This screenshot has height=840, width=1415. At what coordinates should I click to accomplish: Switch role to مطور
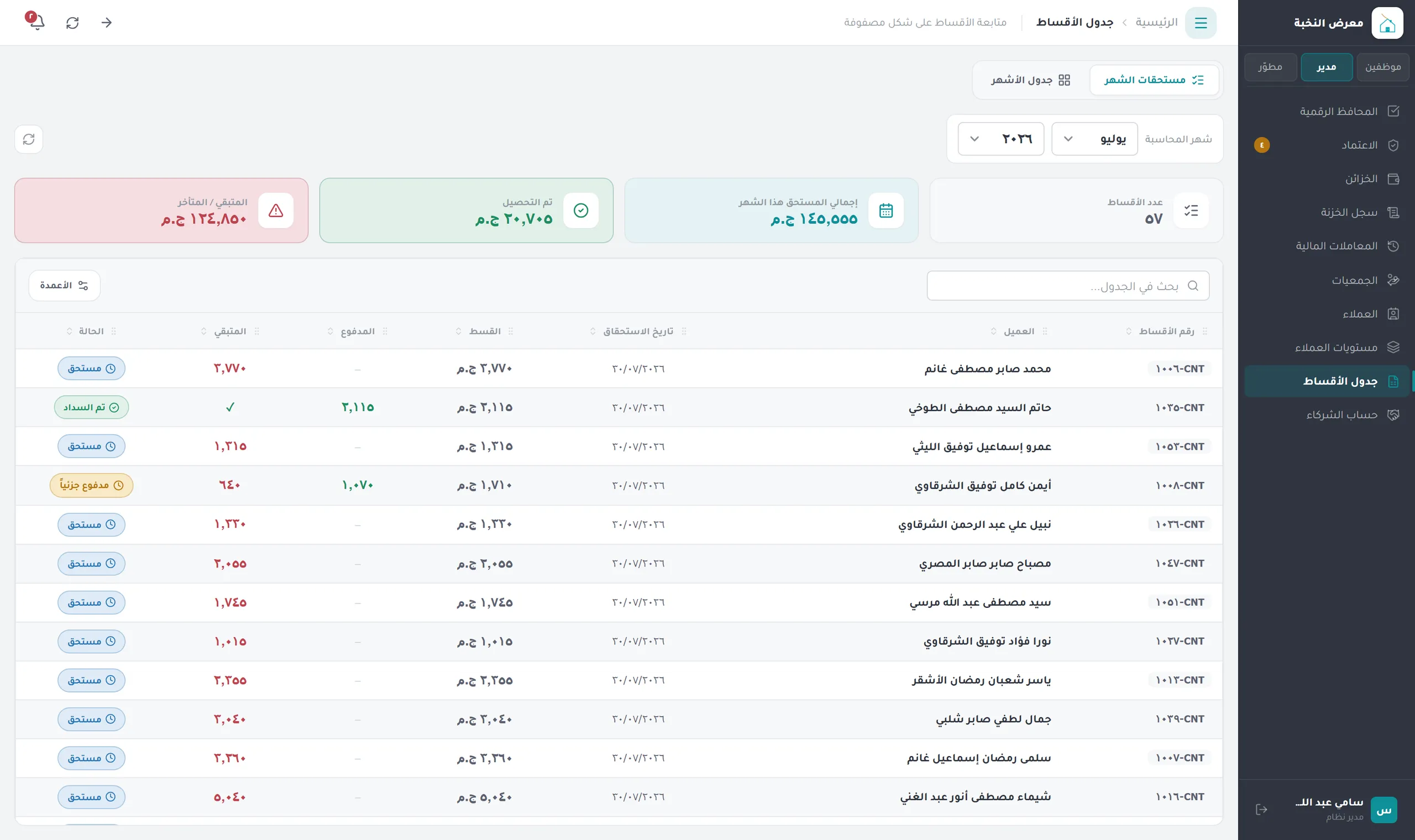(1270, 67)
